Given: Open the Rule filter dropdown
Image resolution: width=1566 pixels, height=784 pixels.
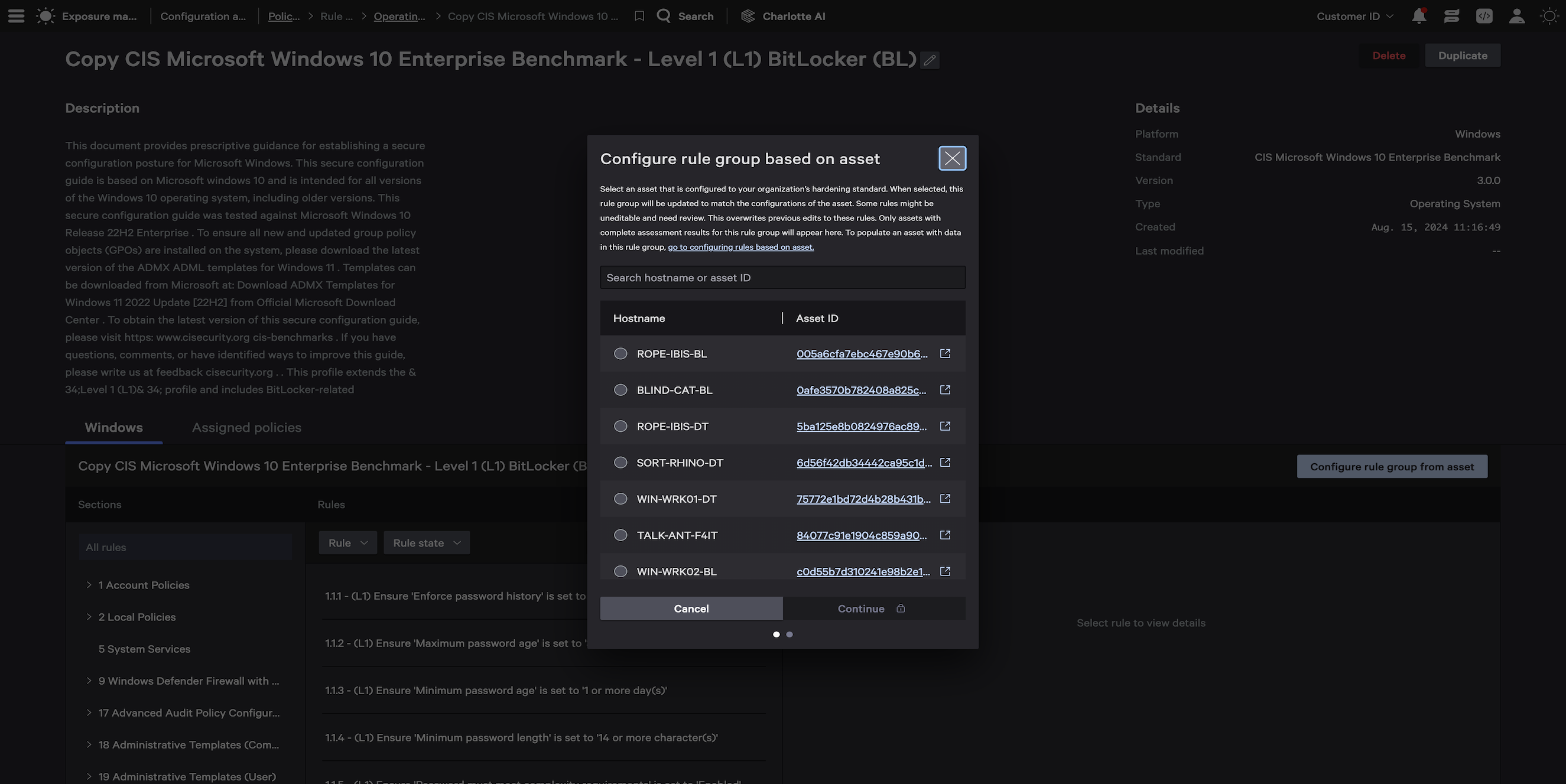Looking at the screenshot, I should pos(347,543).
